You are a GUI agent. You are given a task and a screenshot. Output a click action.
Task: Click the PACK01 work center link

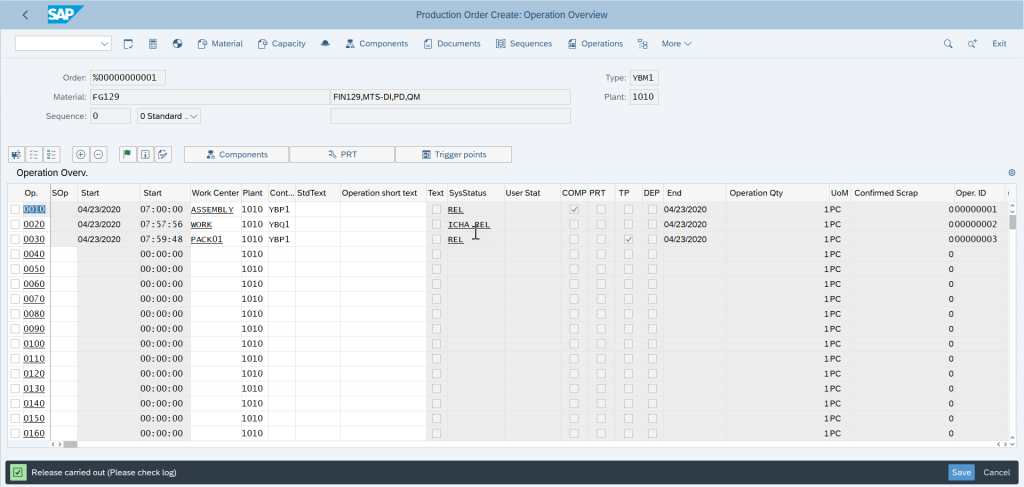pyautogui.click(x=207, y=240)
